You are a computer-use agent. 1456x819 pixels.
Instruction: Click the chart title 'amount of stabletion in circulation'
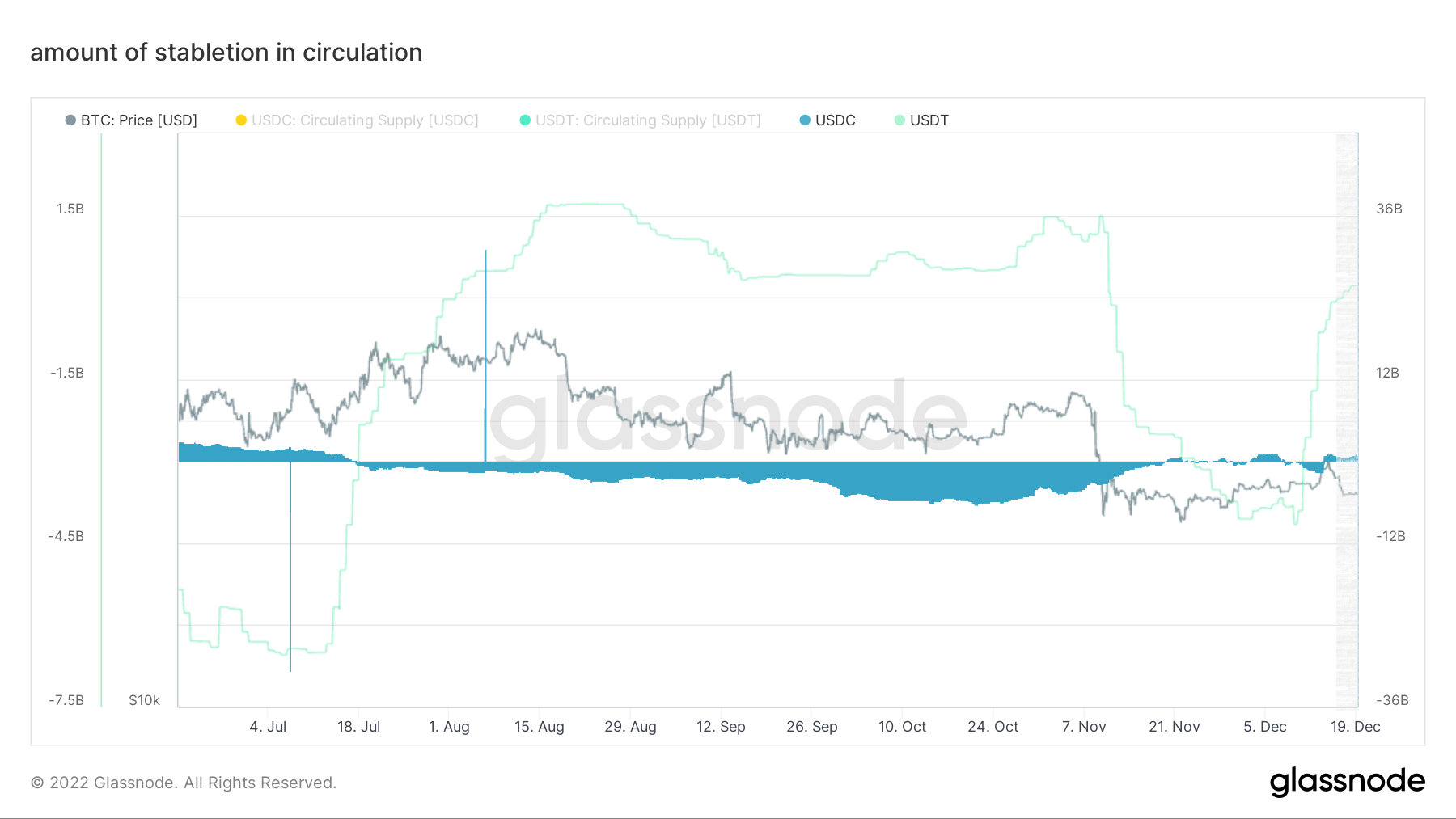point(226,52)
